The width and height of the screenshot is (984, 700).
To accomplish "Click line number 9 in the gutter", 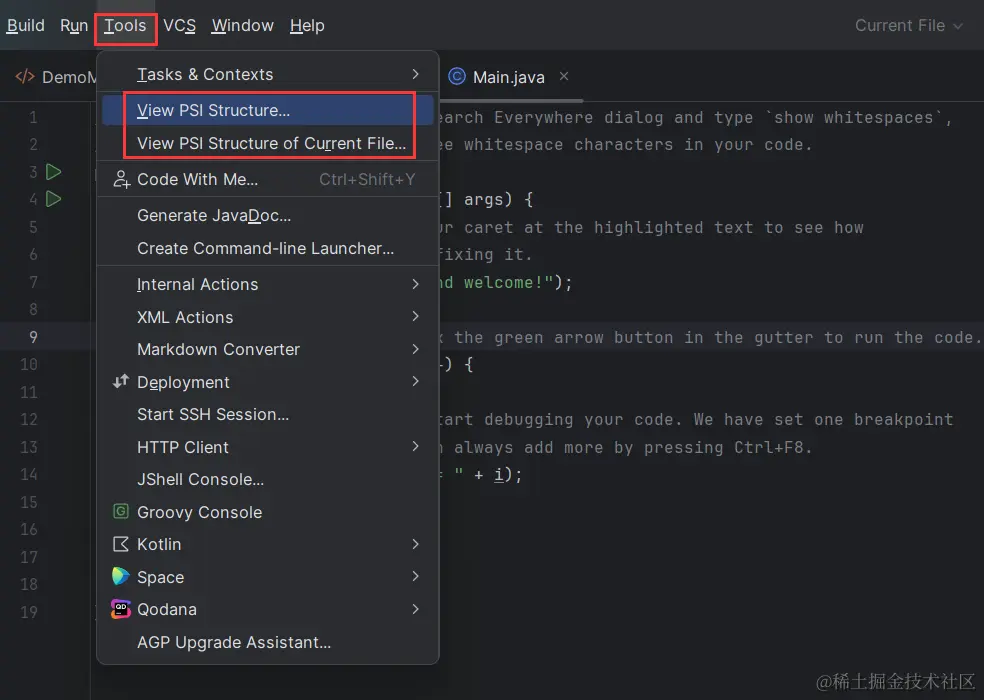I will click(33, 337).
